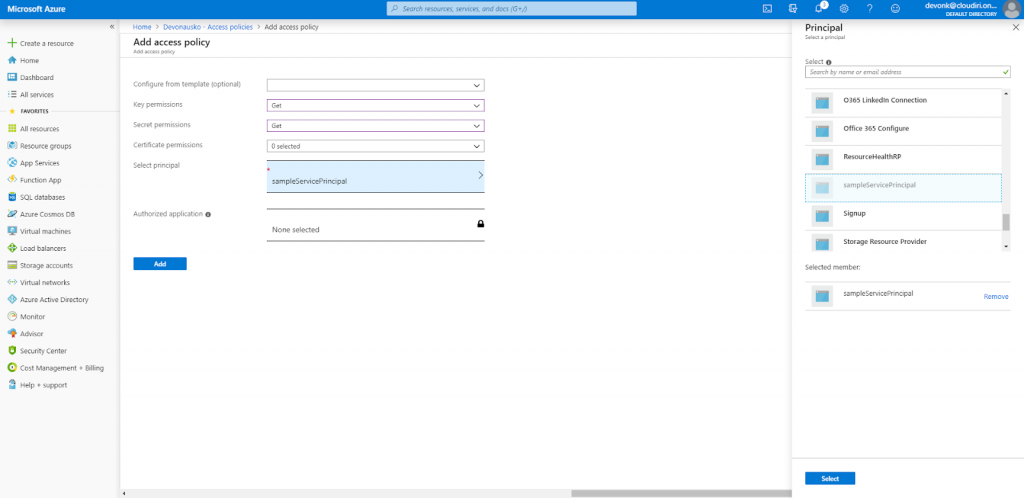Open the help question mark icon

[x=869, y=8]
